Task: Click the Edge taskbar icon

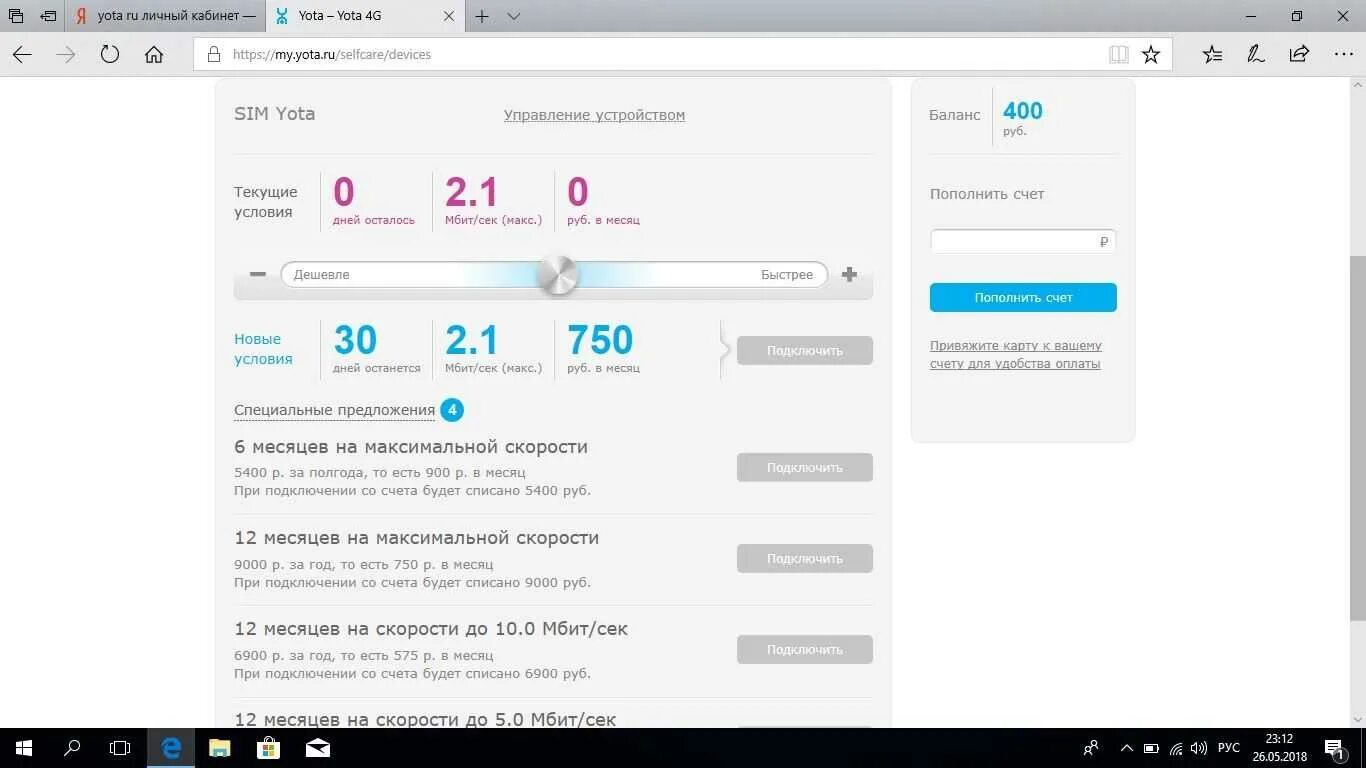Action: (x=171, y=747)
